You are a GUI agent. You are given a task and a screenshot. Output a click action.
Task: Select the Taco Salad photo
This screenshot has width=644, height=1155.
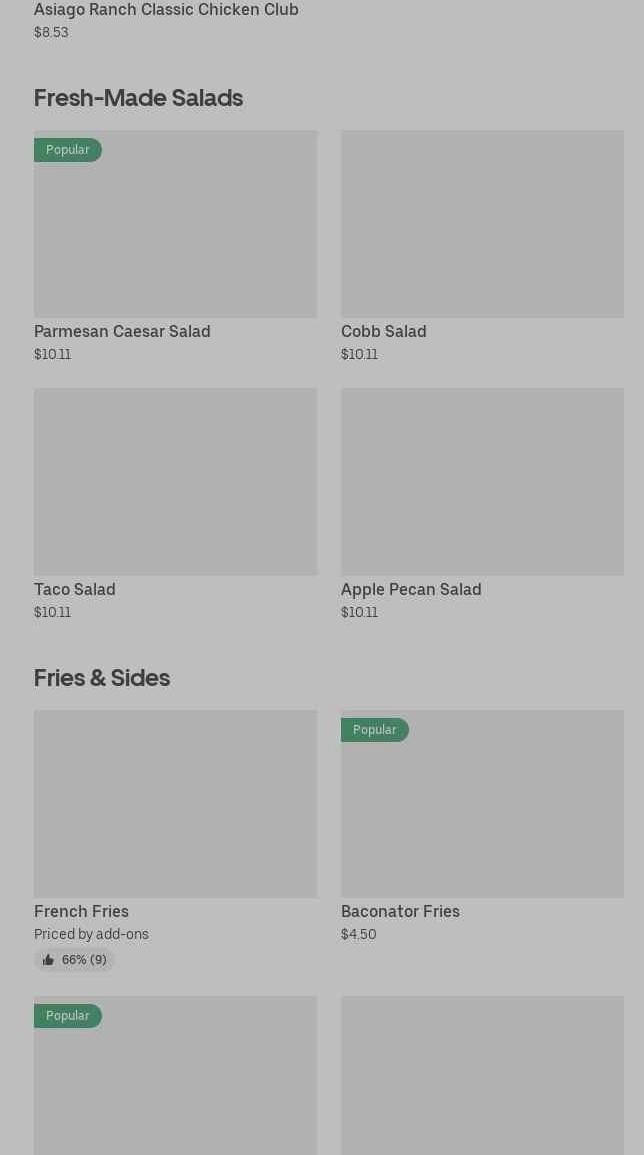tap(175, 482)
